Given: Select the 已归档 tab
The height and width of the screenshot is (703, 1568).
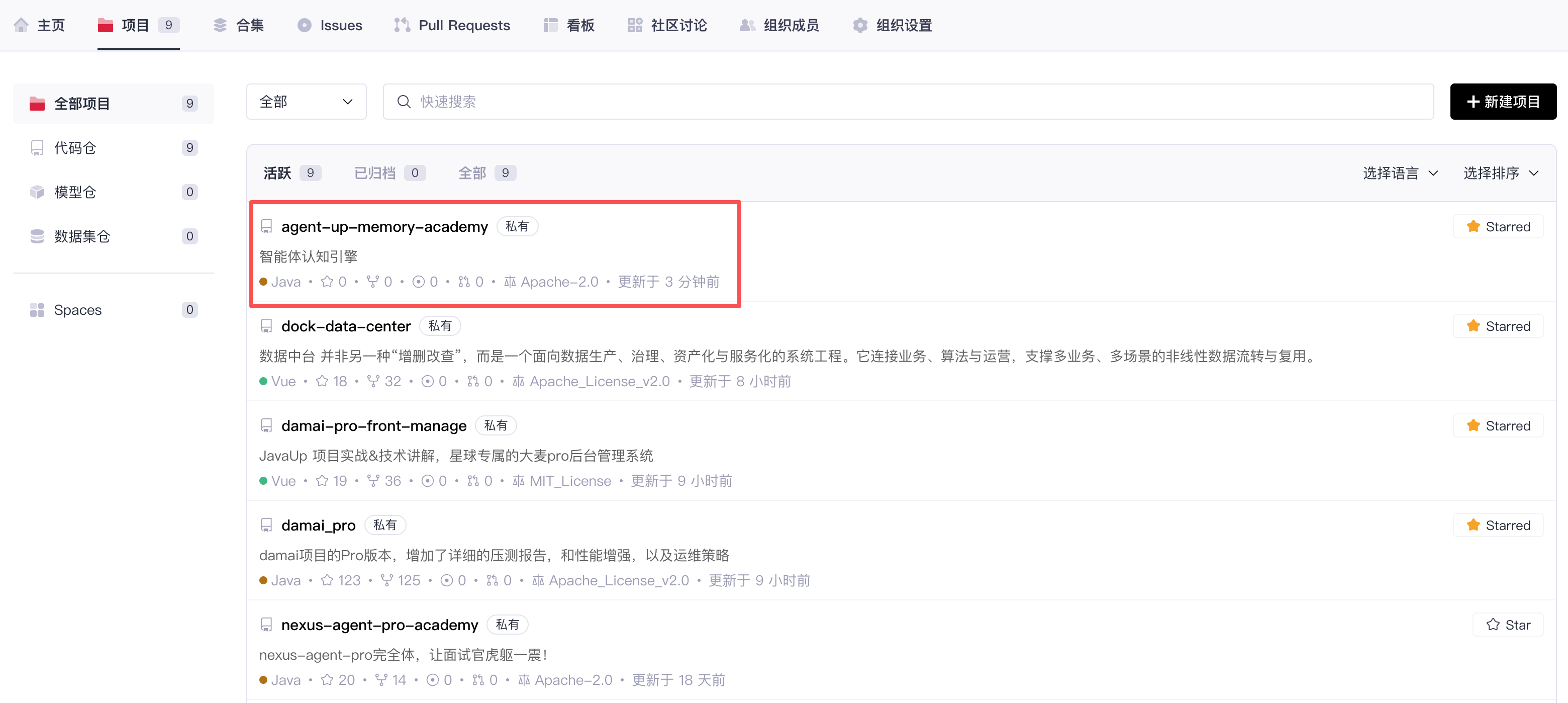Looking at the screenshot, I should pos(389,173).
